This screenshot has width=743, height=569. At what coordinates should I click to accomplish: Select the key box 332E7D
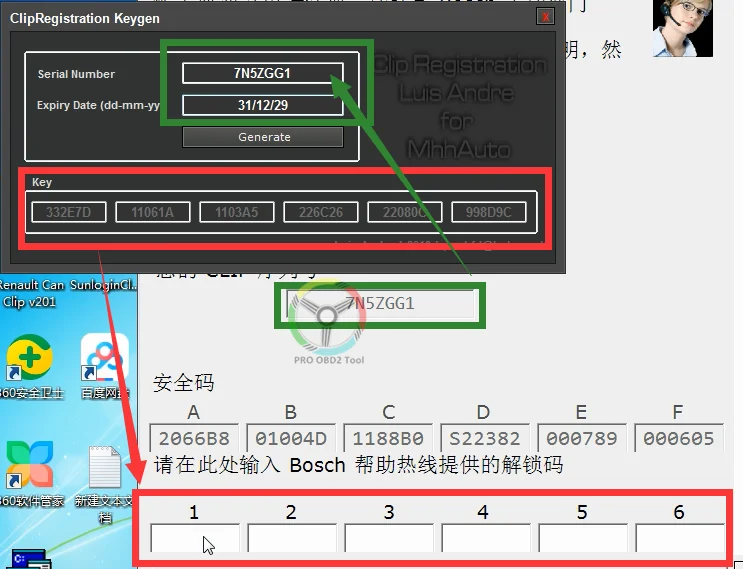tap(69, 212)
